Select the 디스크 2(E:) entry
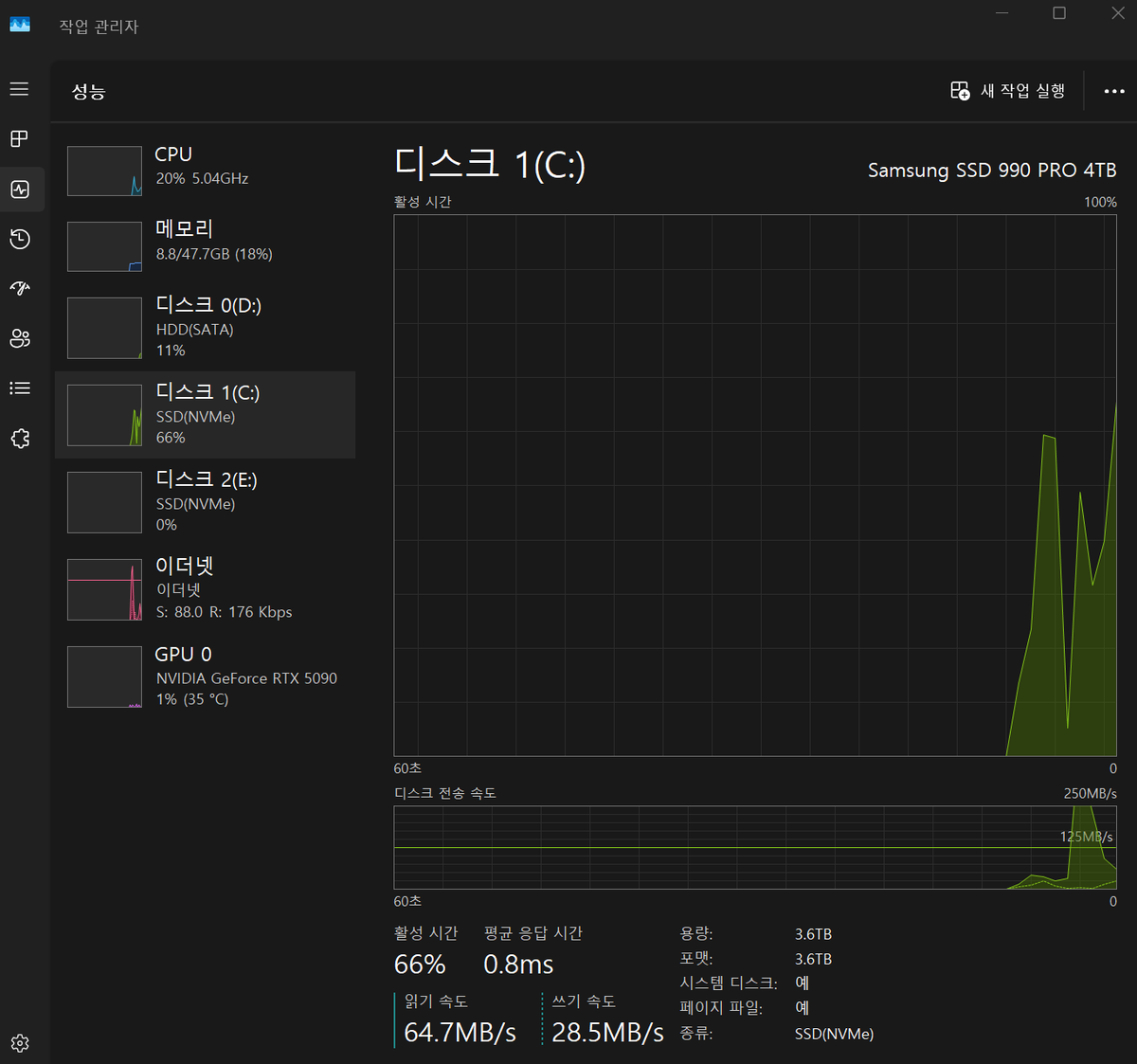 tap(206, 502)
